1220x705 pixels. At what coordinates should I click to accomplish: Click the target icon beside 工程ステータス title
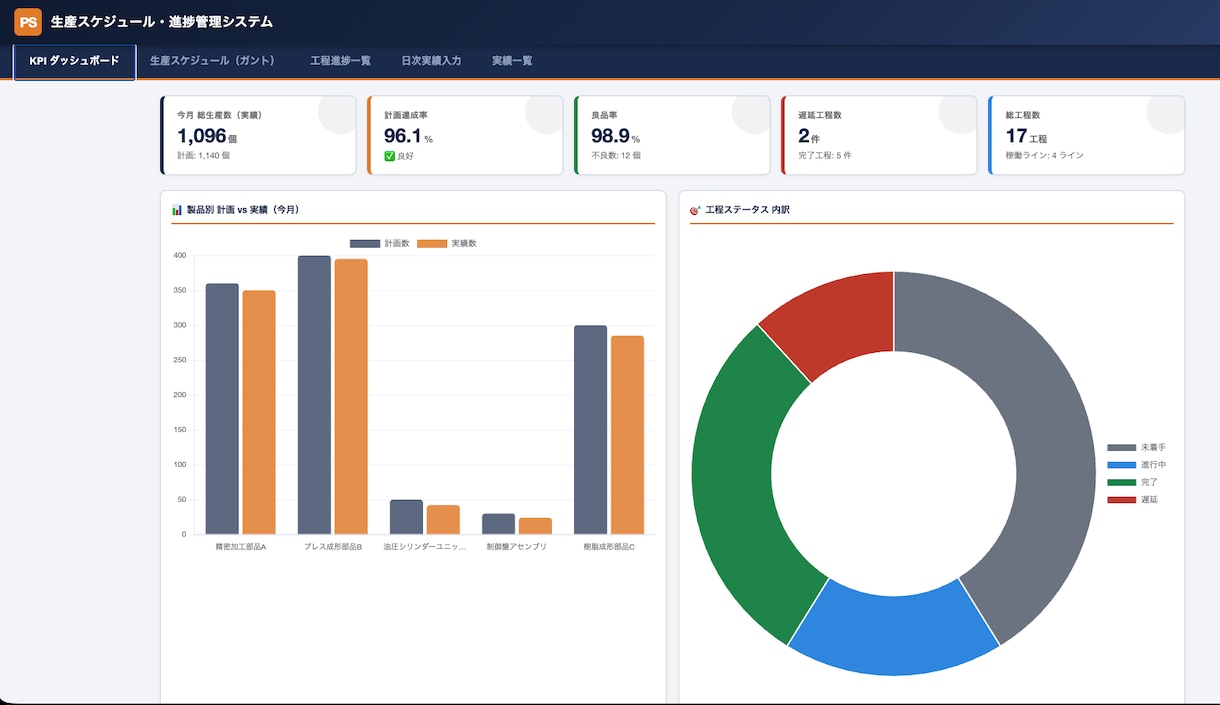(695, 210)
